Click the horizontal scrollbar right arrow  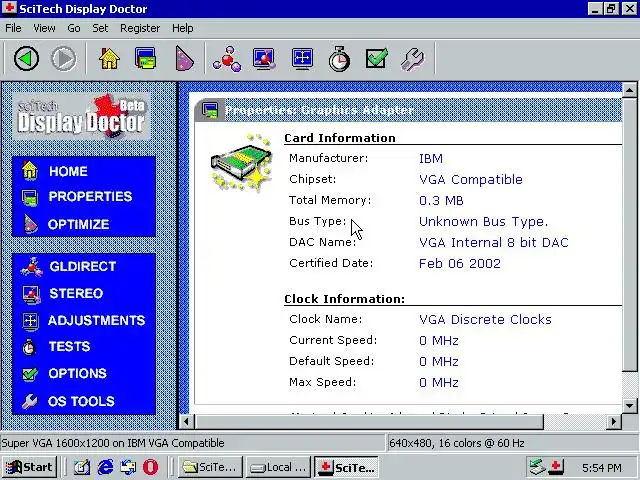[x=613, y=421]
